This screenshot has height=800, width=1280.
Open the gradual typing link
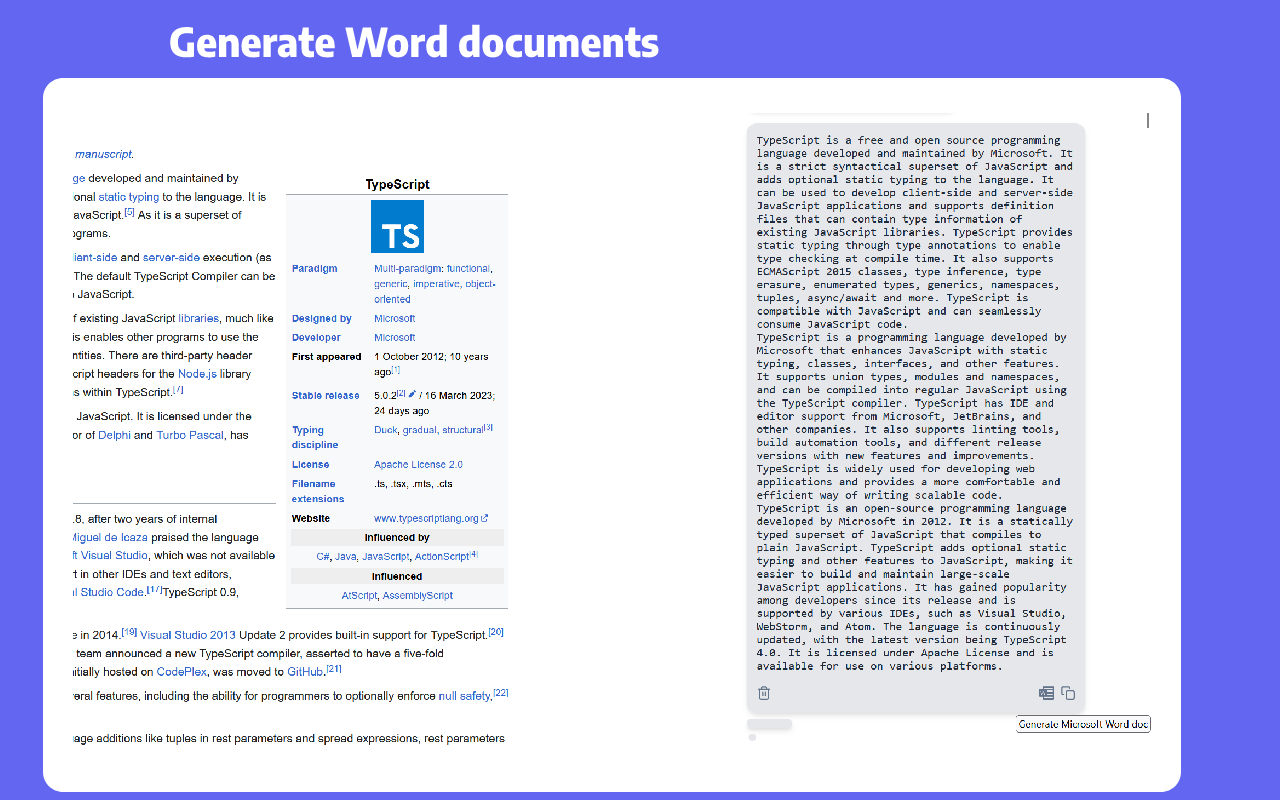[x=419, y=430]
